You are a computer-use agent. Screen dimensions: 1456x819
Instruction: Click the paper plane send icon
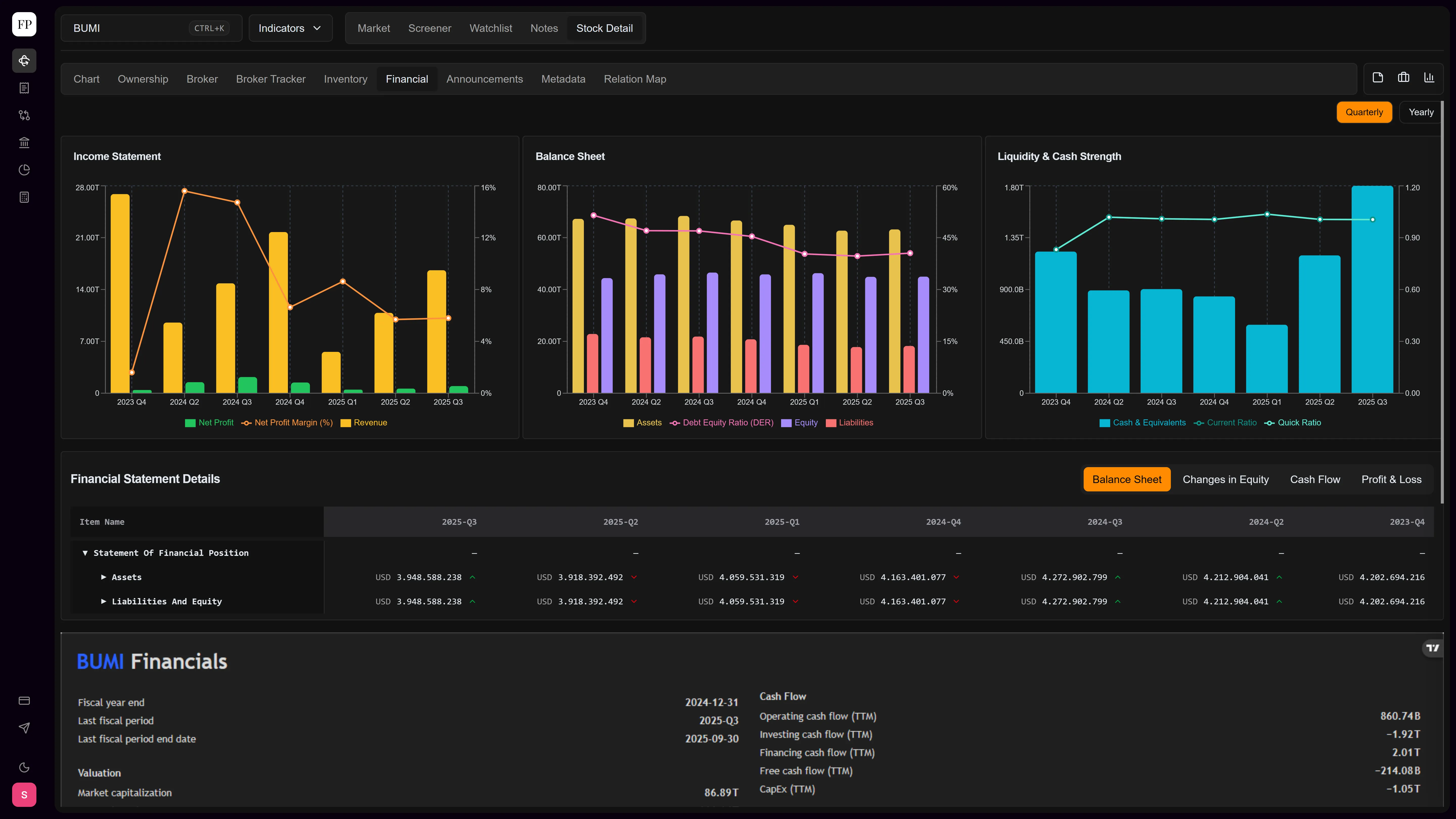click(x=24, y=728)
